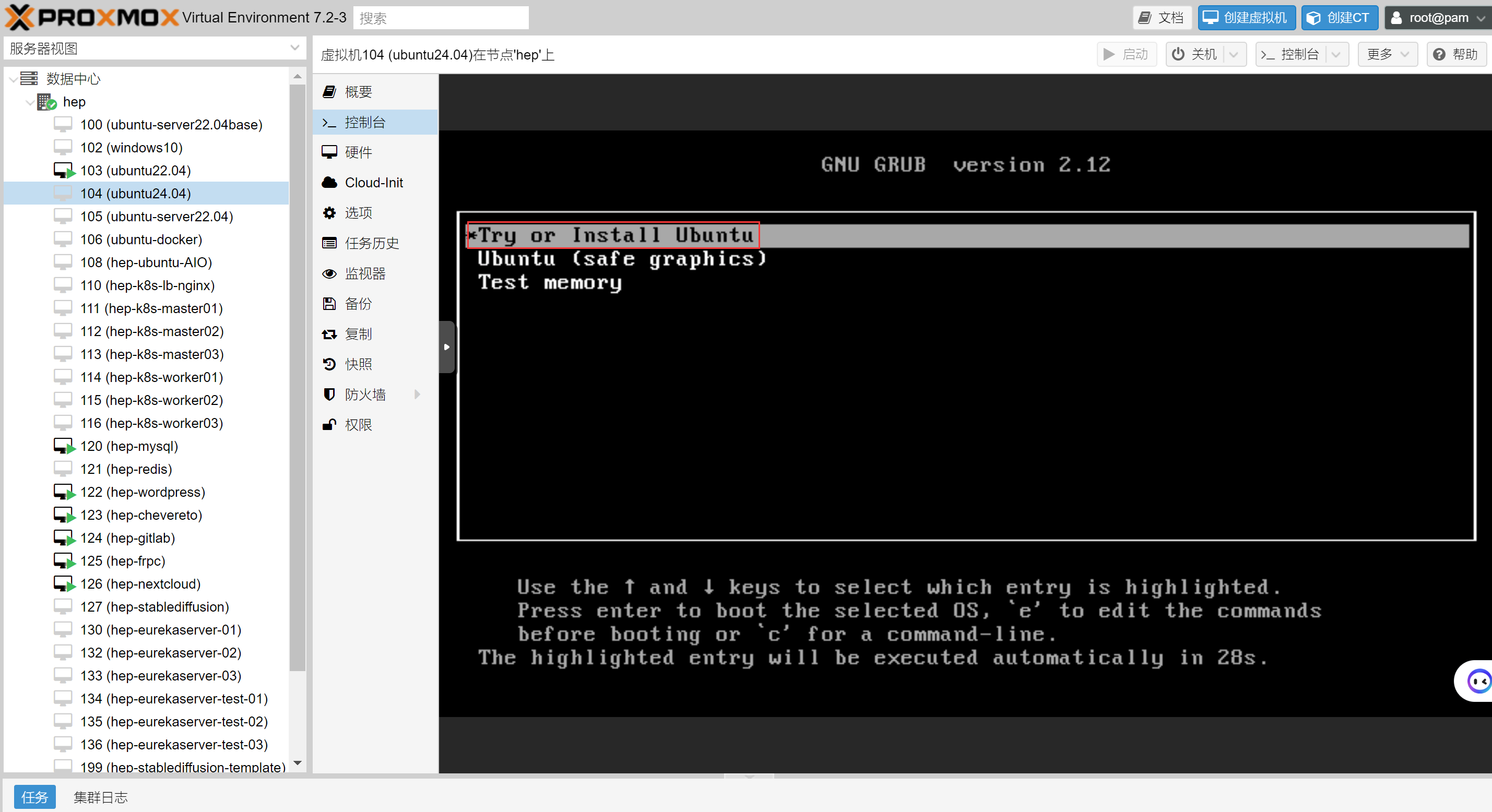Select VM 133 (hep-eurekaserver-03)
The height and width of the screenshot is (812, 1492).
click(x=147, y=675)
